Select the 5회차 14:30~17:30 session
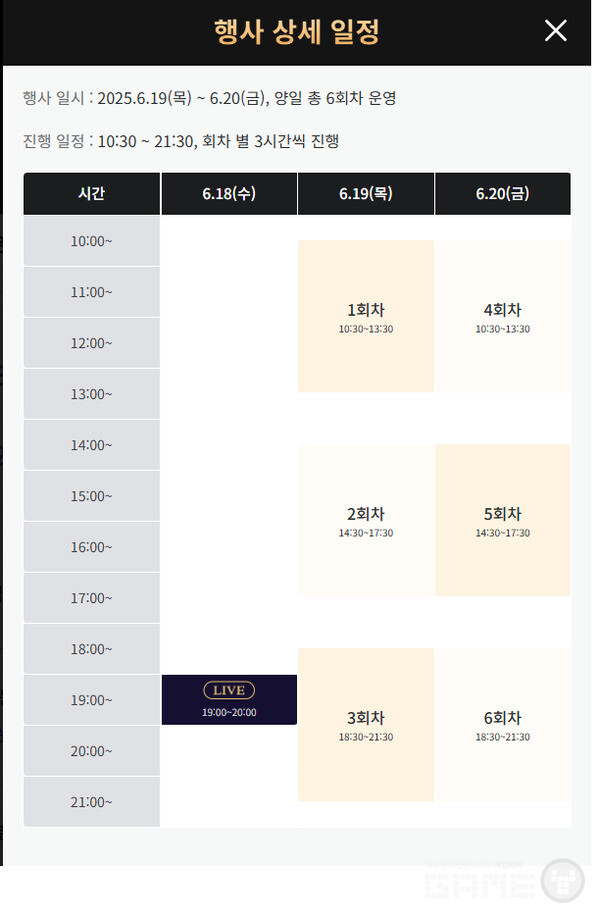The width and height of the screenshot is (600, 918). (x=503, y=520)
